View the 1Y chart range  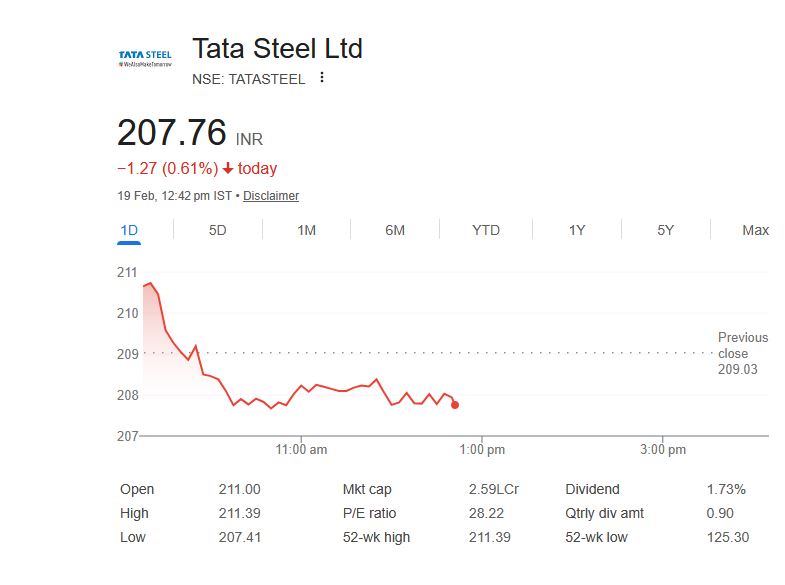coord(577,230)
